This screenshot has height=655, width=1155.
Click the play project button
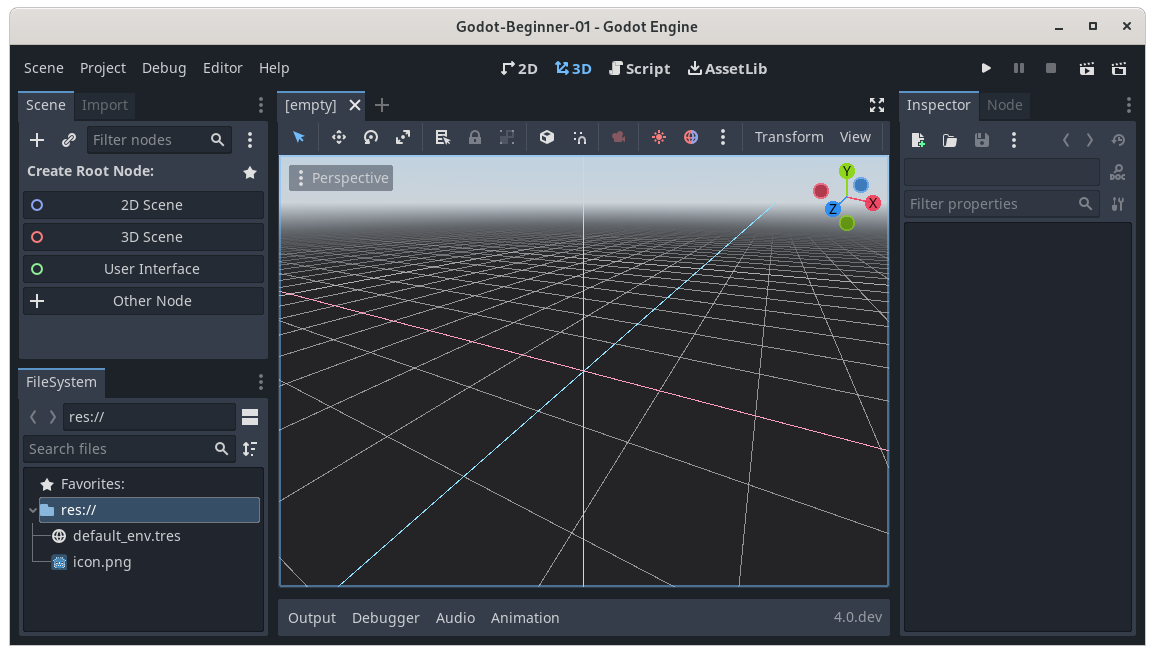pyautogui.click(x=986, y=68)
